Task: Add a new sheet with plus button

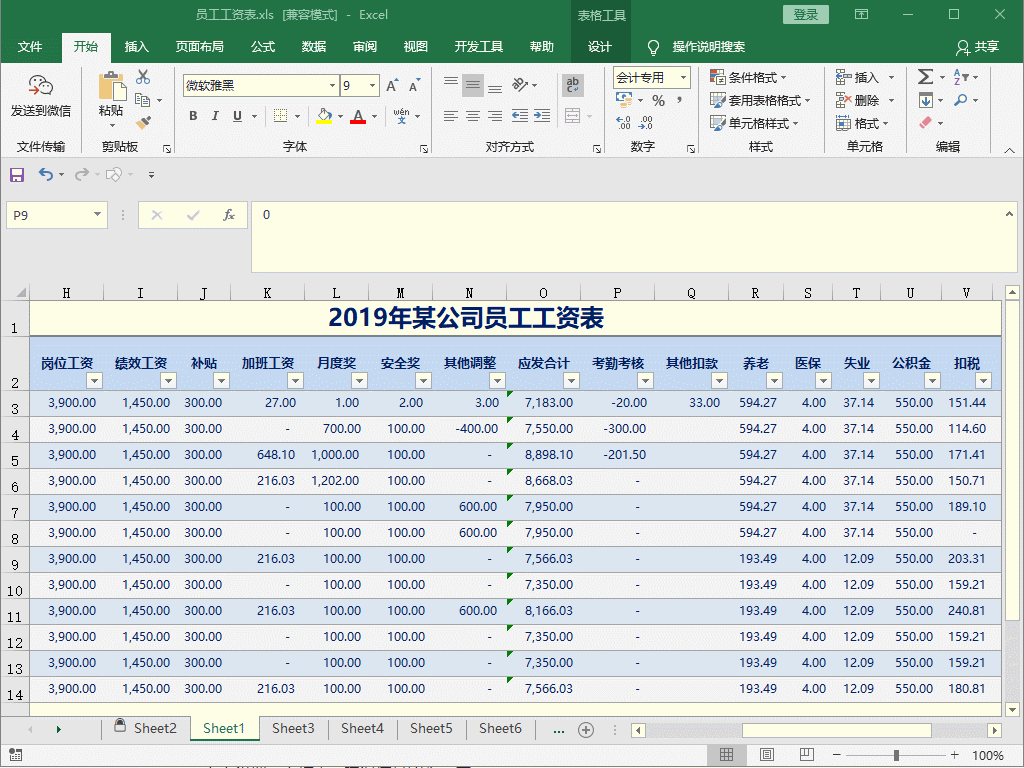Action: [586, 730]
